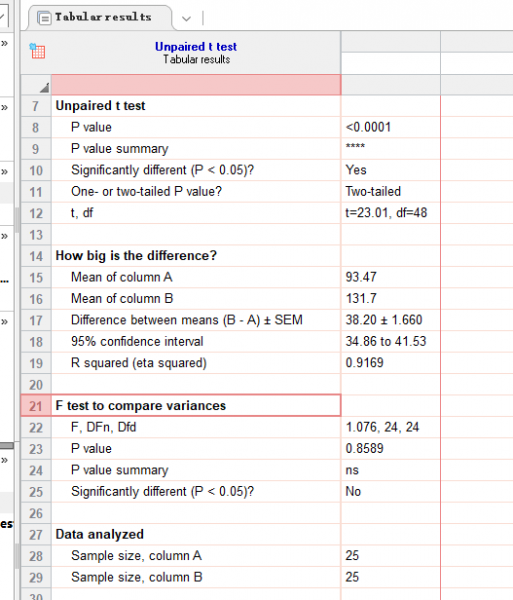Viewport: 513px width, 600px height.
Task: Select the 0.9169 value
Action: [365, 363]
